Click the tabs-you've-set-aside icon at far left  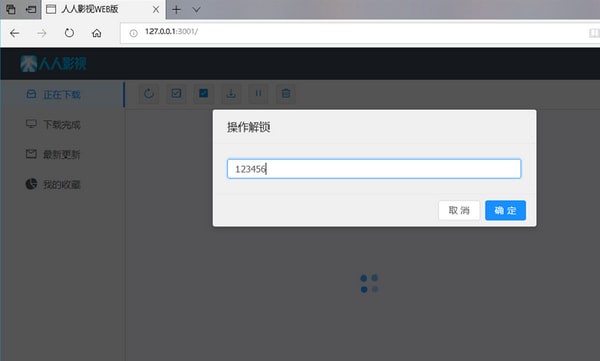11,9
